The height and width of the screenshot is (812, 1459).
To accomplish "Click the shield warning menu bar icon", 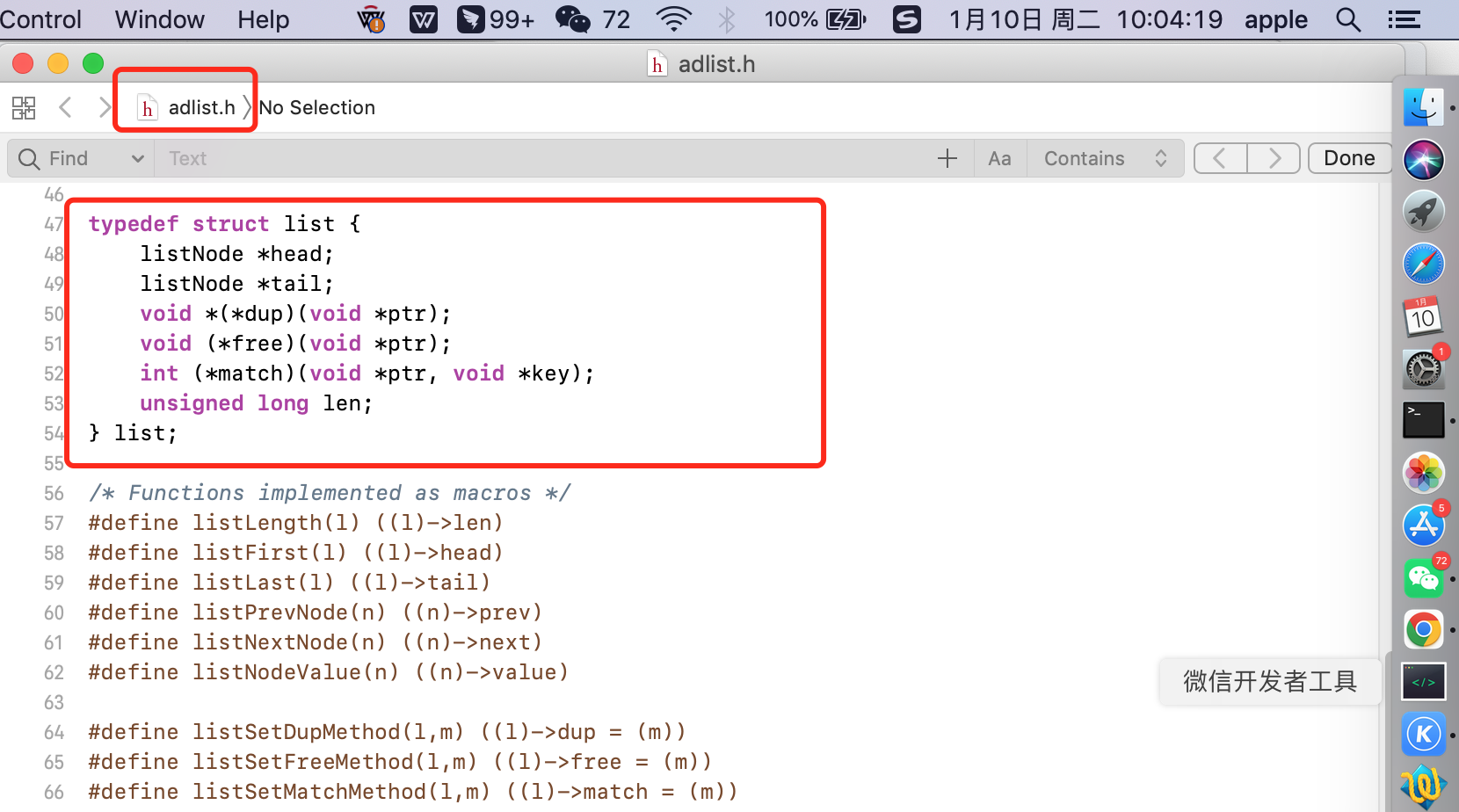I will [372, 19].
